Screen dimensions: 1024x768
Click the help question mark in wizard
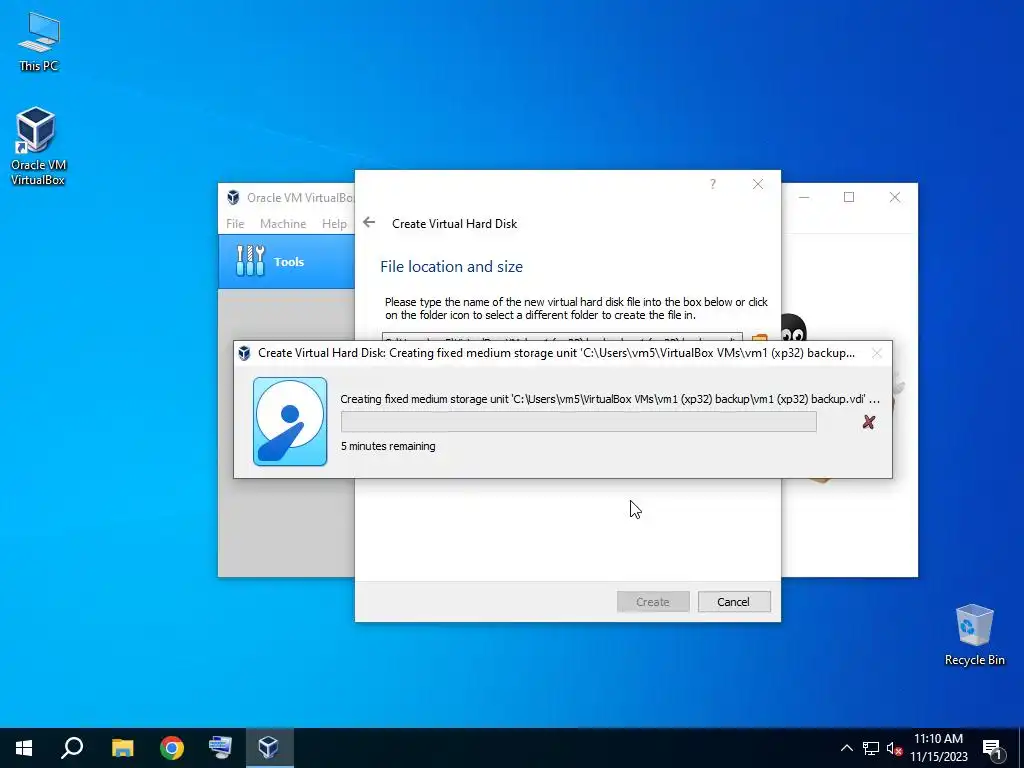pyautogui.click(x=712, y=184)
